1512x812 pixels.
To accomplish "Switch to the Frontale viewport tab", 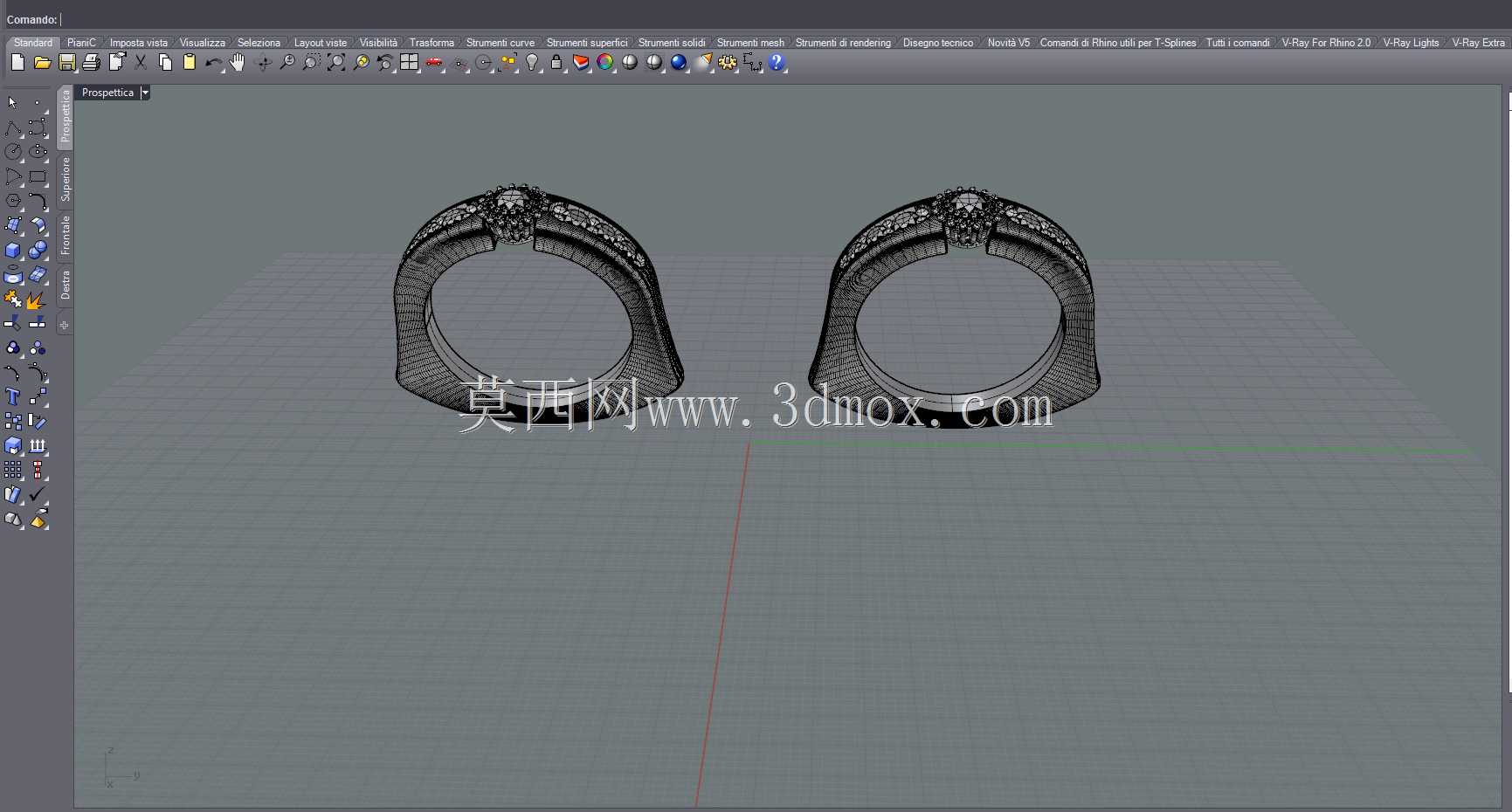I will pyautogui.click(x=66, y=236).
